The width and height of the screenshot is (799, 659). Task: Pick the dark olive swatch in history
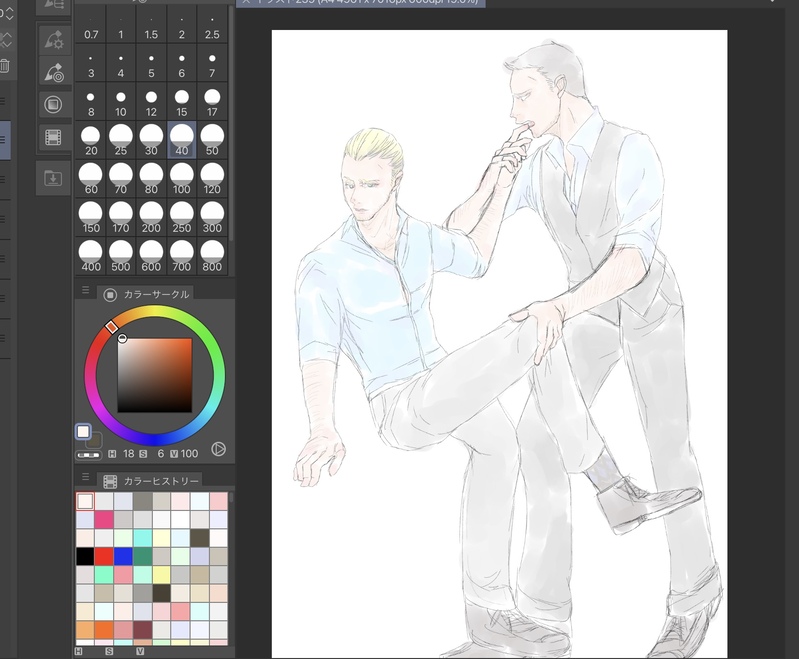[x=199, y=538]
